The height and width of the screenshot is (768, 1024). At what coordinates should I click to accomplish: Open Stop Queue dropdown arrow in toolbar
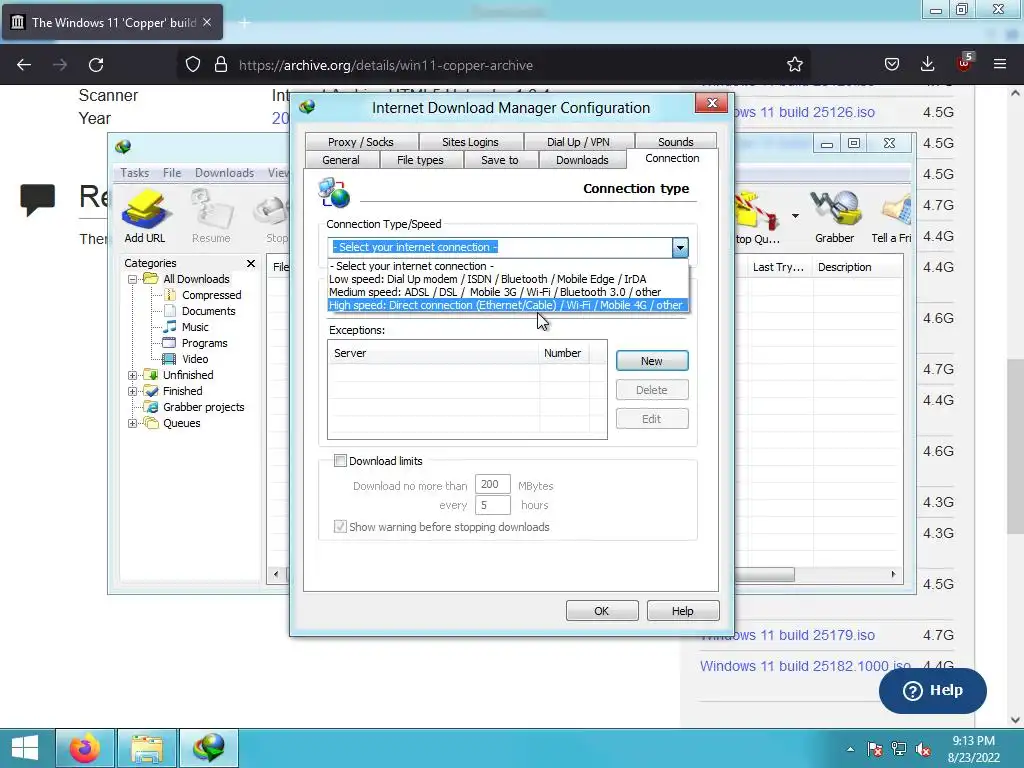point(795,216)
